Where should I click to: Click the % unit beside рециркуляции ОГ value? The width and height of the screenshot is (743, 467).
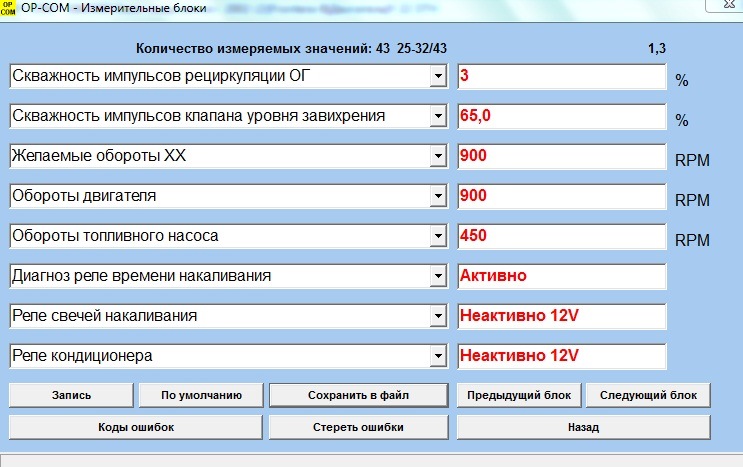point(681,81)
